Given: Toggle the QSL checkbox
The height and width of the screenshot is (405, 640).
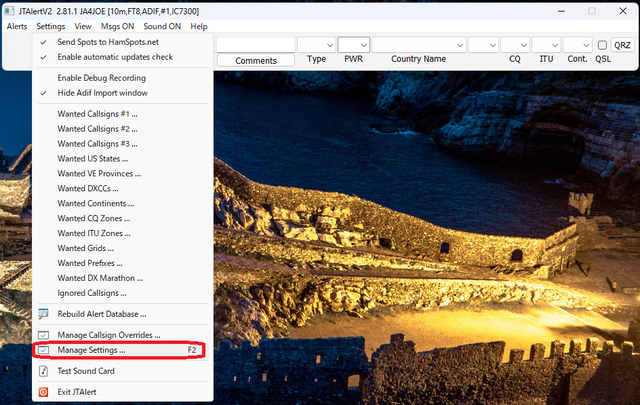Looking at the screenshot, I should (x=602, y=45).
